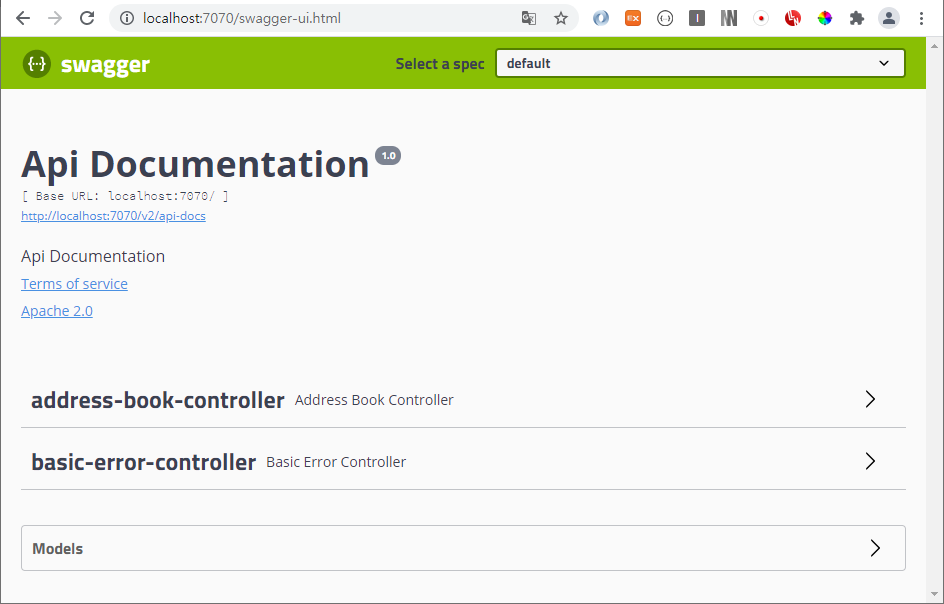Image resolution: width=944 pixels, height=604 pixels.
Task: Open the Apache 2.0 license link
Action: coord(57,311)
